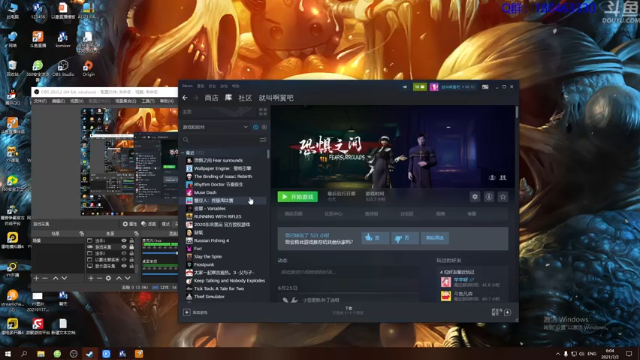The height and width of the screenshot is (360, 640).
Task: Open the Downloads section at Steam bottom
Action: (x=348, y=311)
